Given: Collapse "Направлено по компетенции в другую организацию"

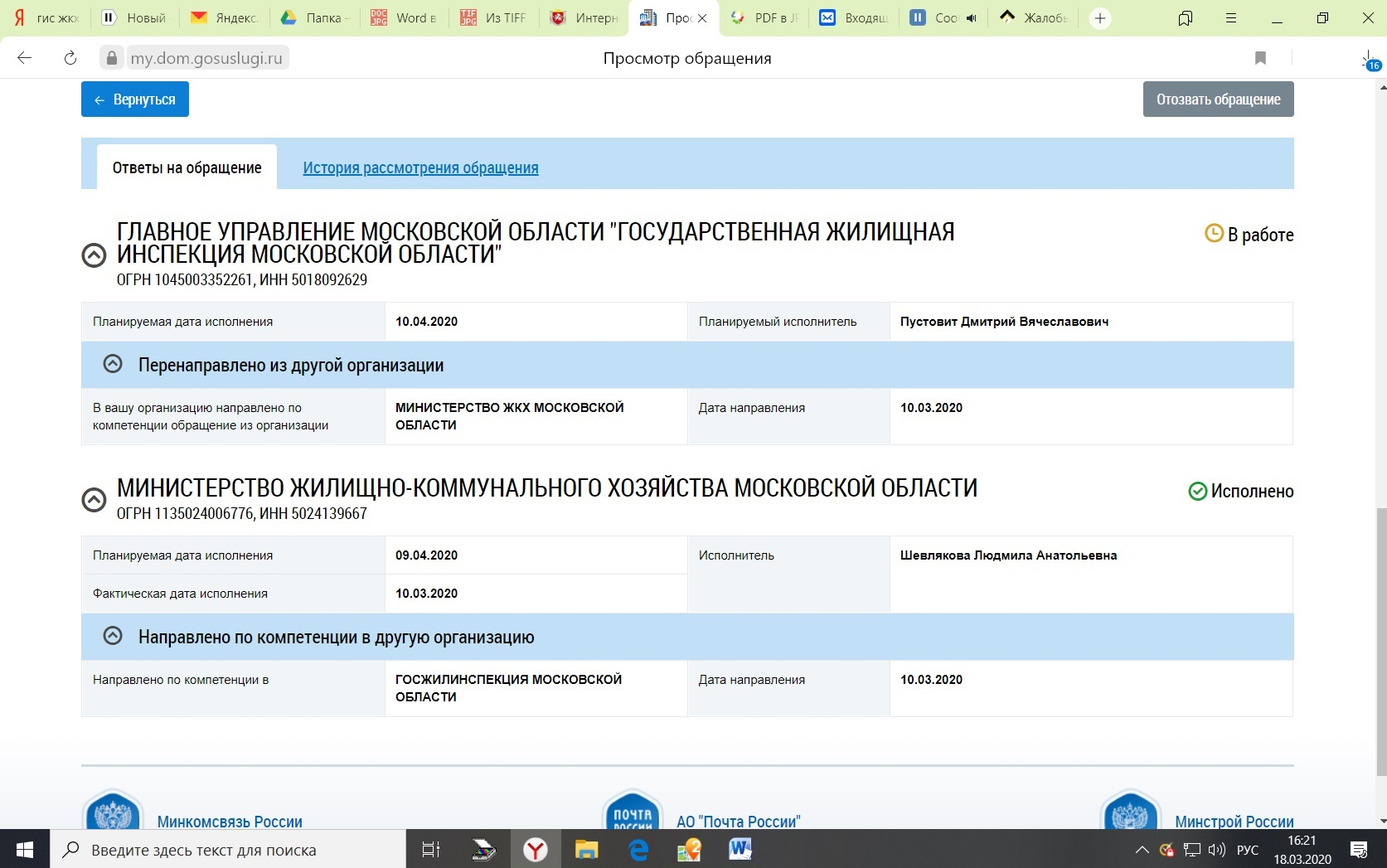Looking at the screenshot, I should (x=113, y=636).
